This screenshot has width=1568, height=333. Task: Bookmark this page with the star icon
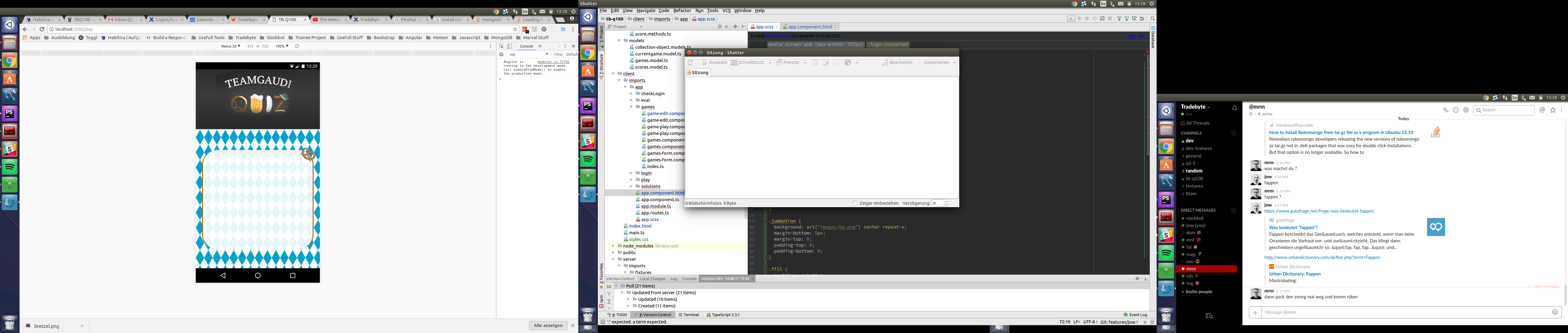[x=515, y=29]
